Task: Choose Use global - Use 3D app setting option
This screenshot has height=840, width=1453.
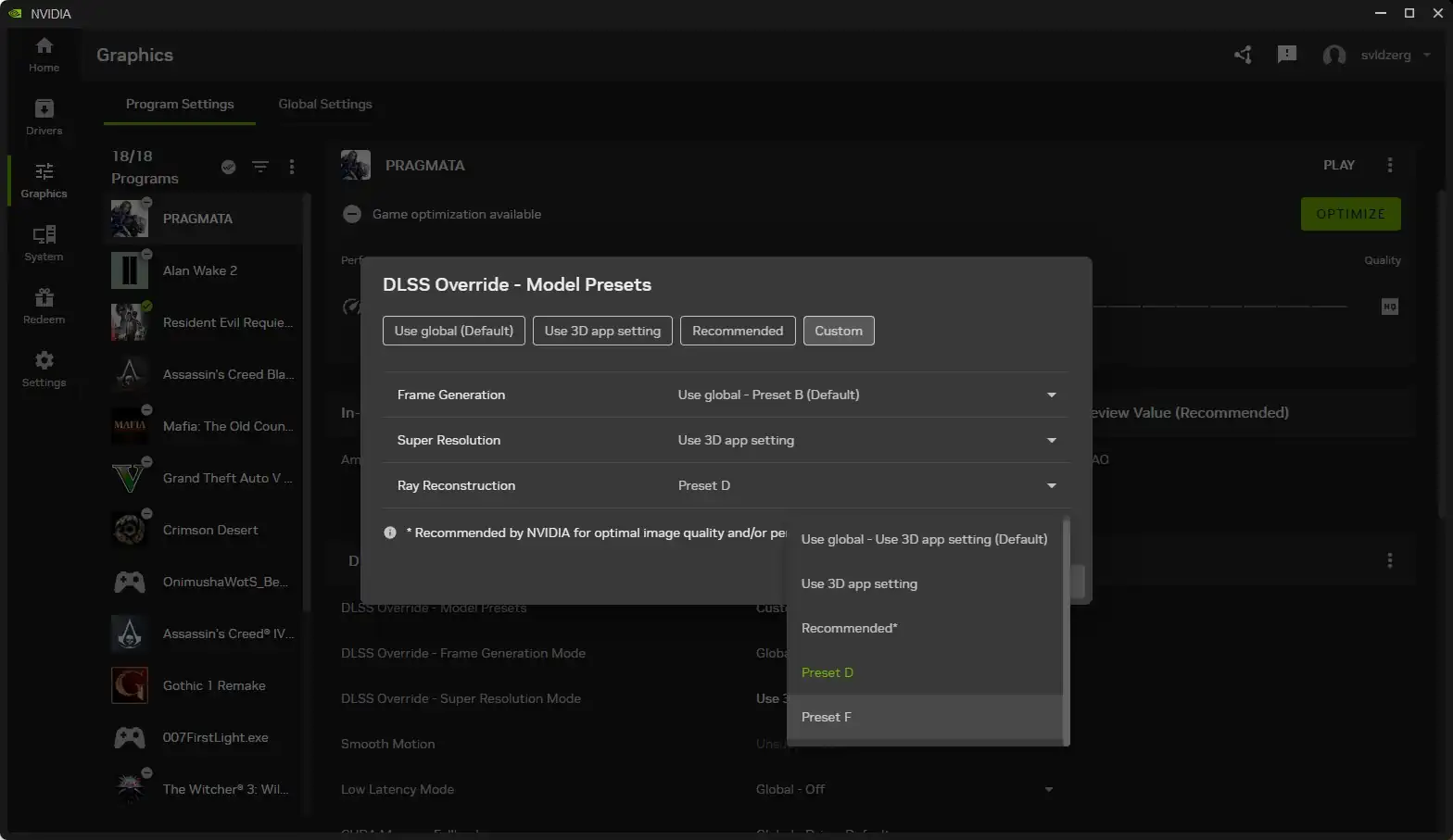Action: click(x=924, y=539)
